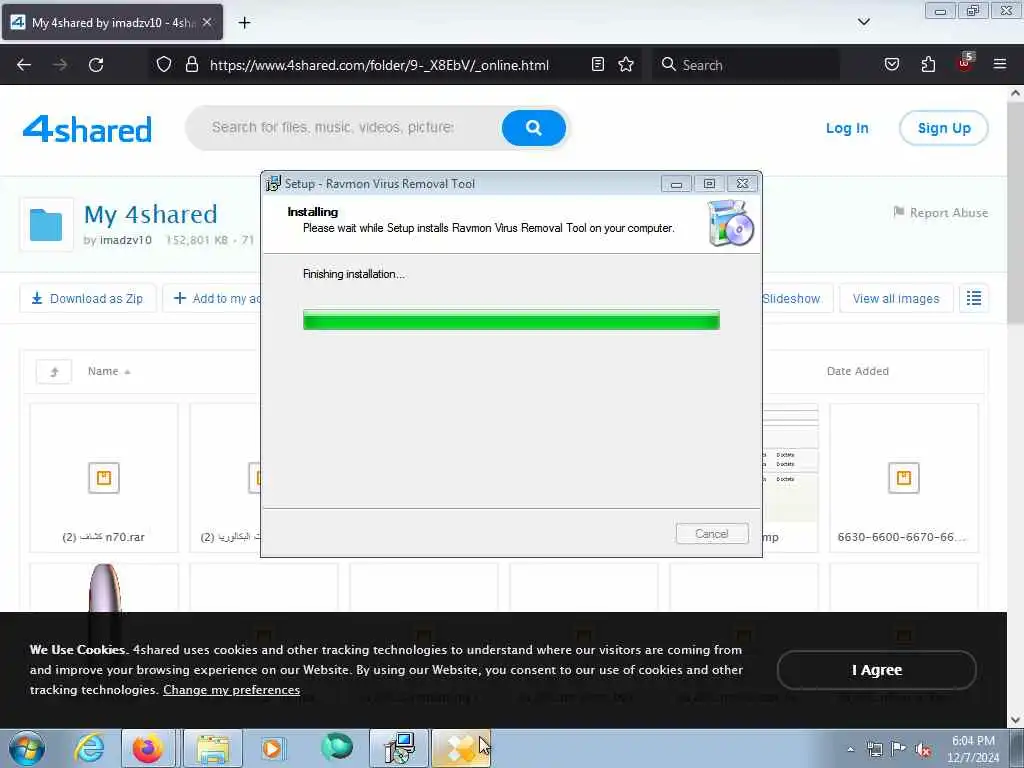Open the Action Center flag icon
The height and width of the screenshot is (768, 1024).
click(899, 749)
